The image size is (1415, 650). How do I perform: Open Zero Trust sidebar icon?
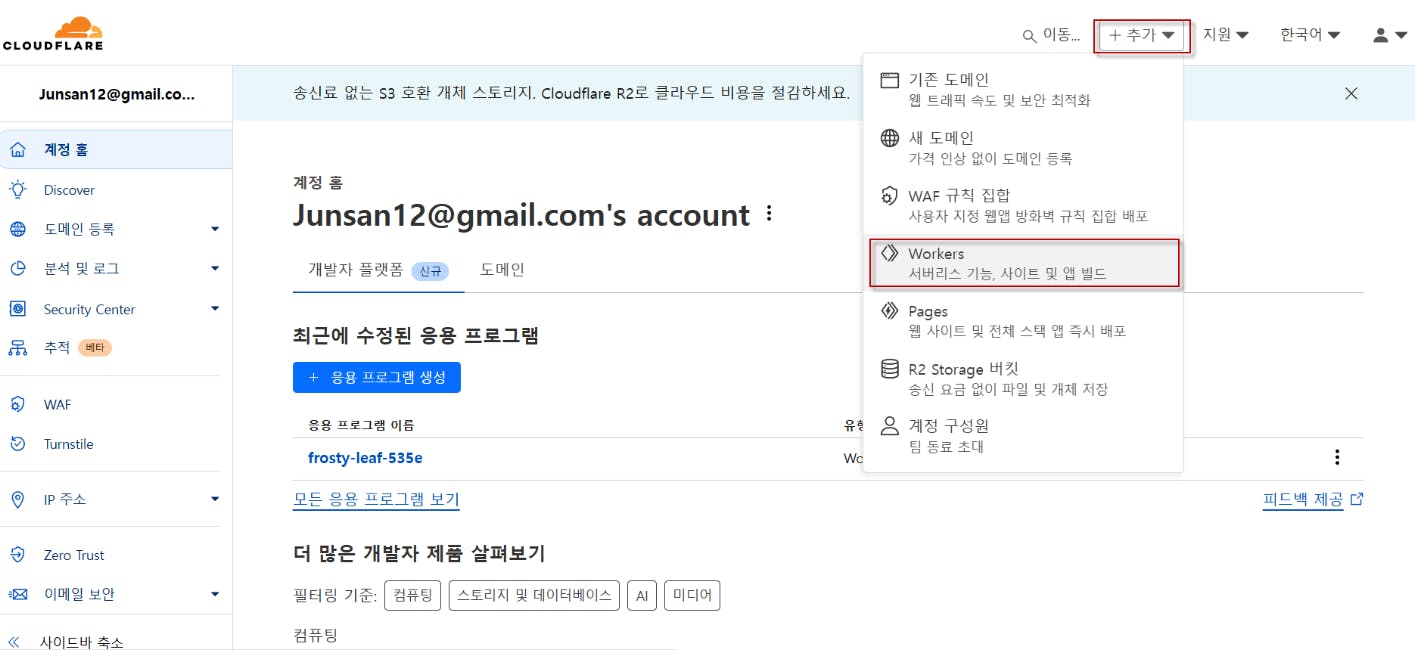coord(17,555)
